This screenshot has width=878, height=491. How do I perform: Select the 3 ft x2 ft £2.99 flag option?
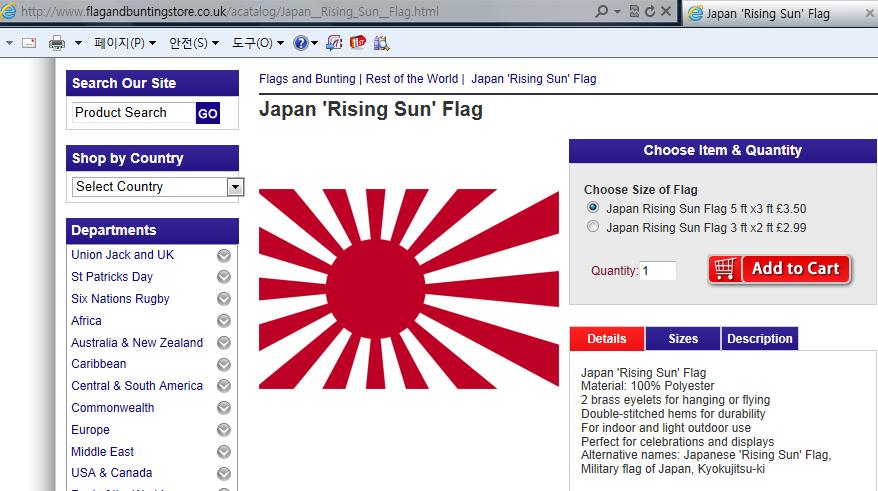pos(592,226)
